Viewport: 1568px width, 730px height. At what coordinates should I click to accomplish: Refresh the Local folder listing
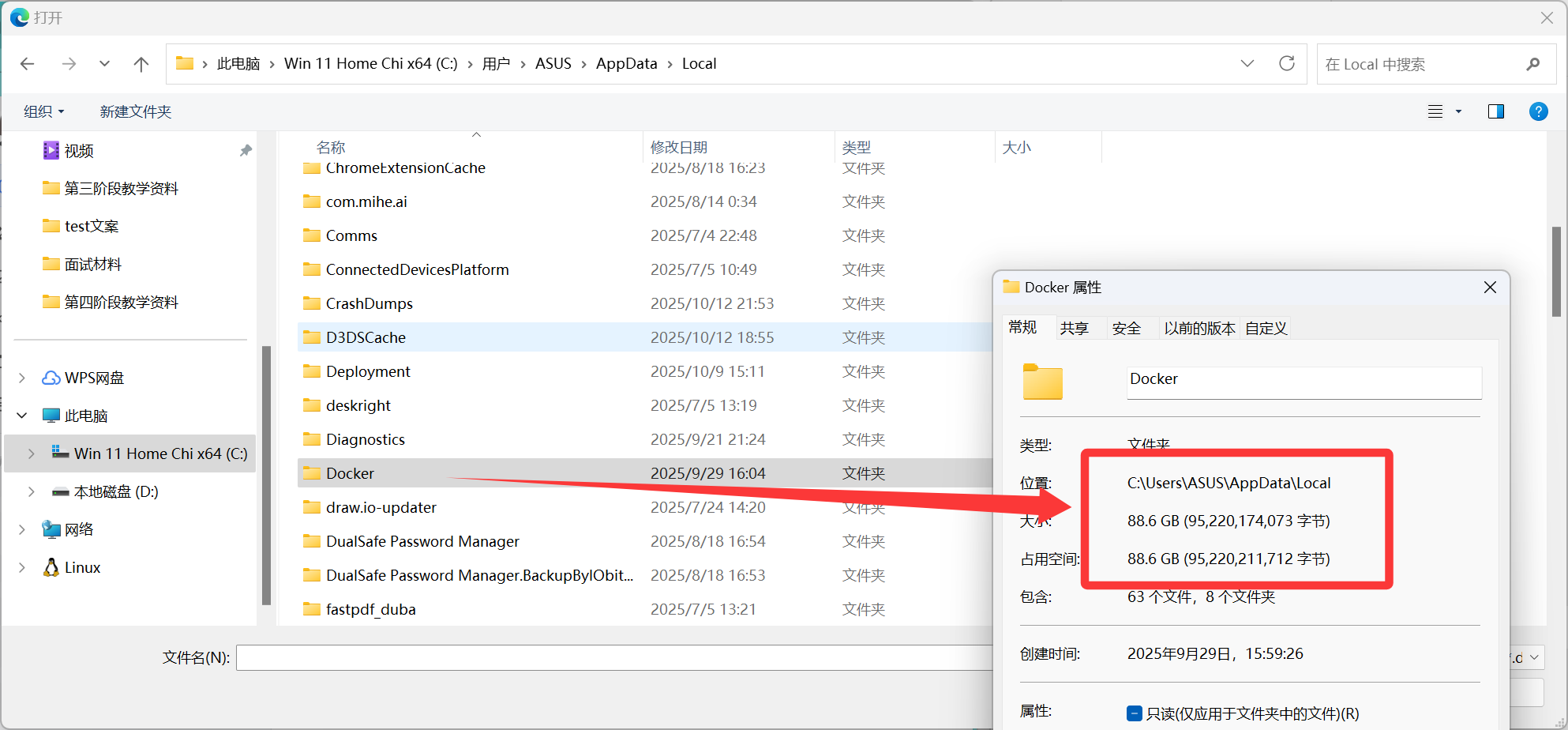point(1287,64)
